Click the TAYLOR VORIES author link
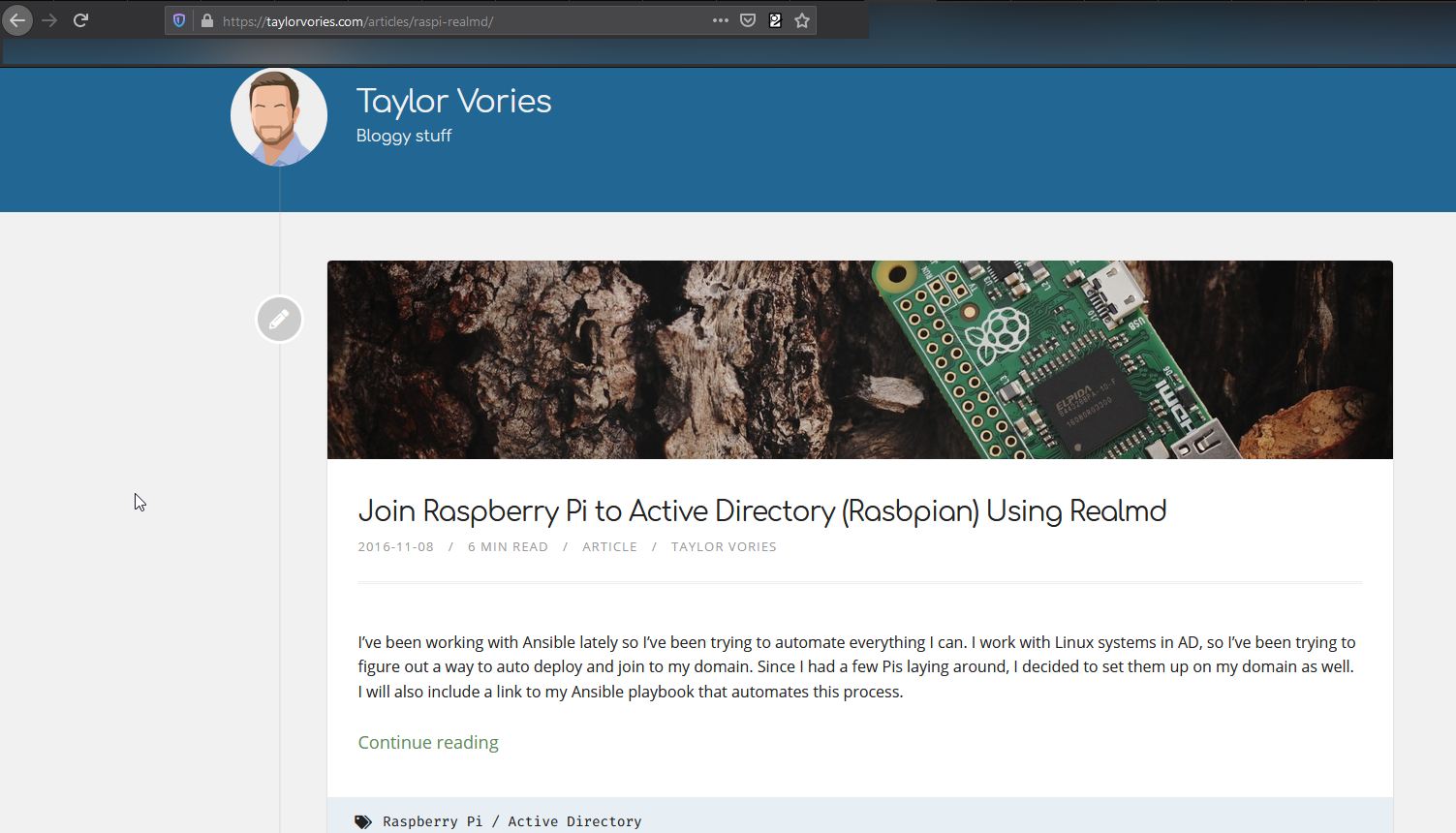 (723, 546)
